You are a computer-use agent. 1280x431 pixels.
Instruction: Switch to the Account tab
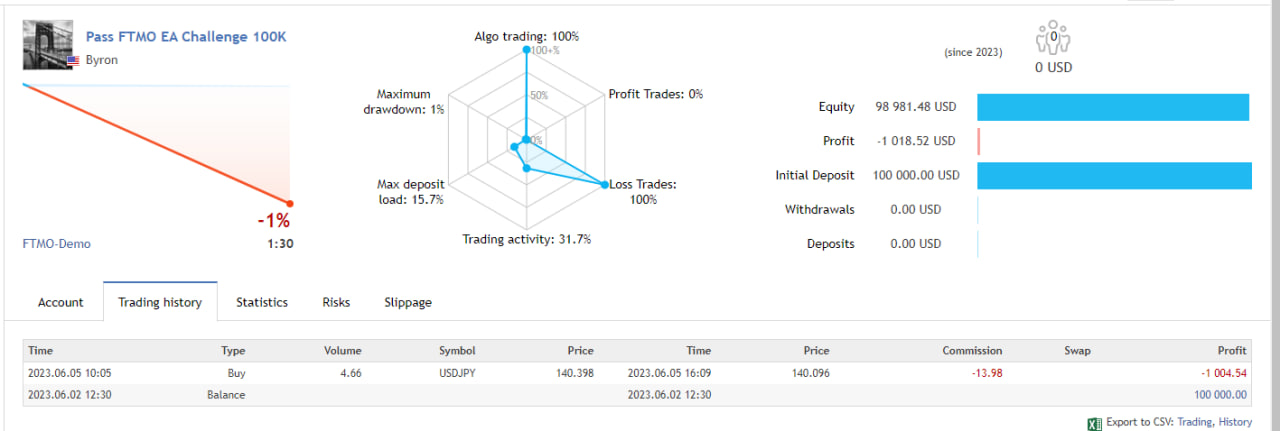pos(60,302)
